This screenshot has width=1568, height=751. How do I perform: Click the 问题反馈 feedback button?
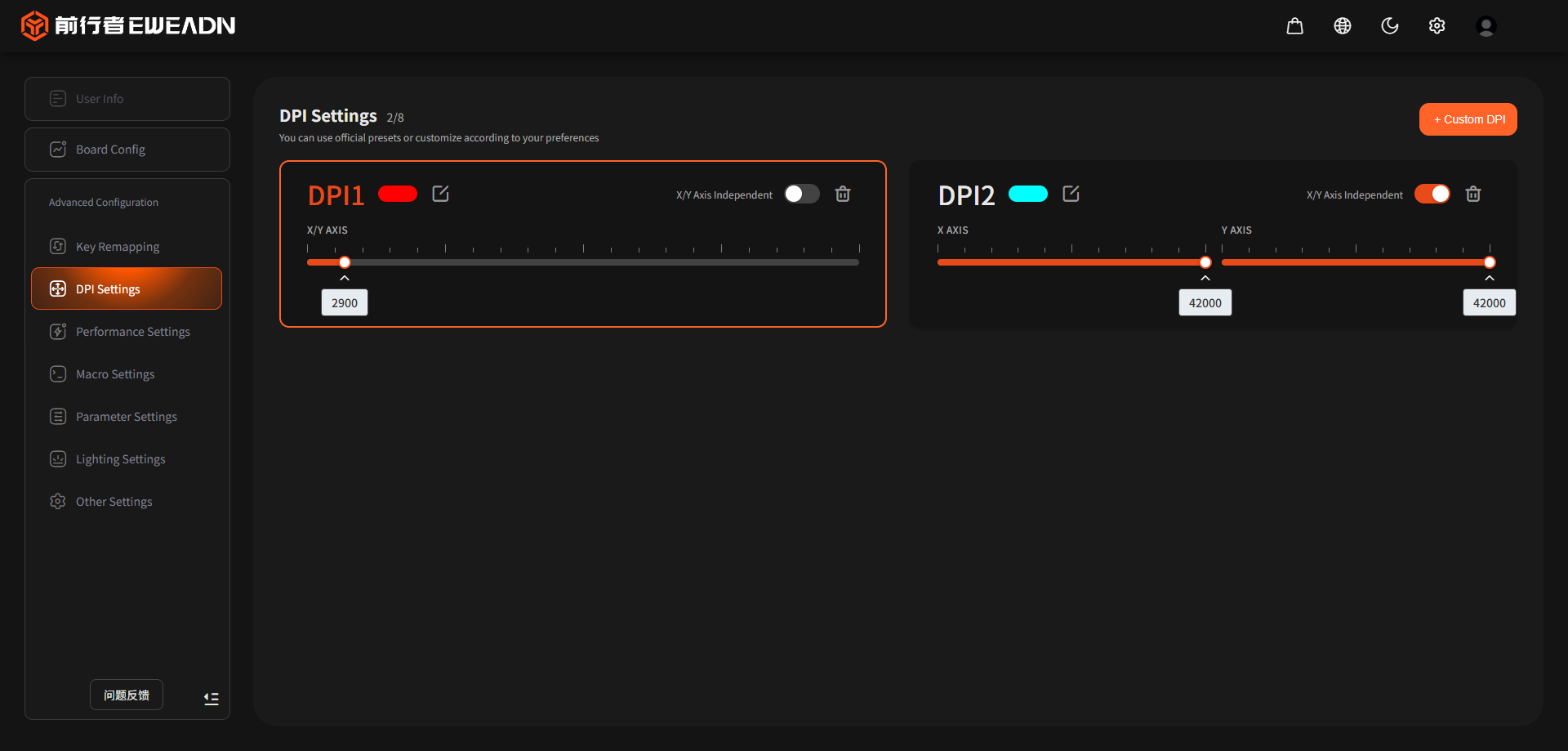[127, 695]
